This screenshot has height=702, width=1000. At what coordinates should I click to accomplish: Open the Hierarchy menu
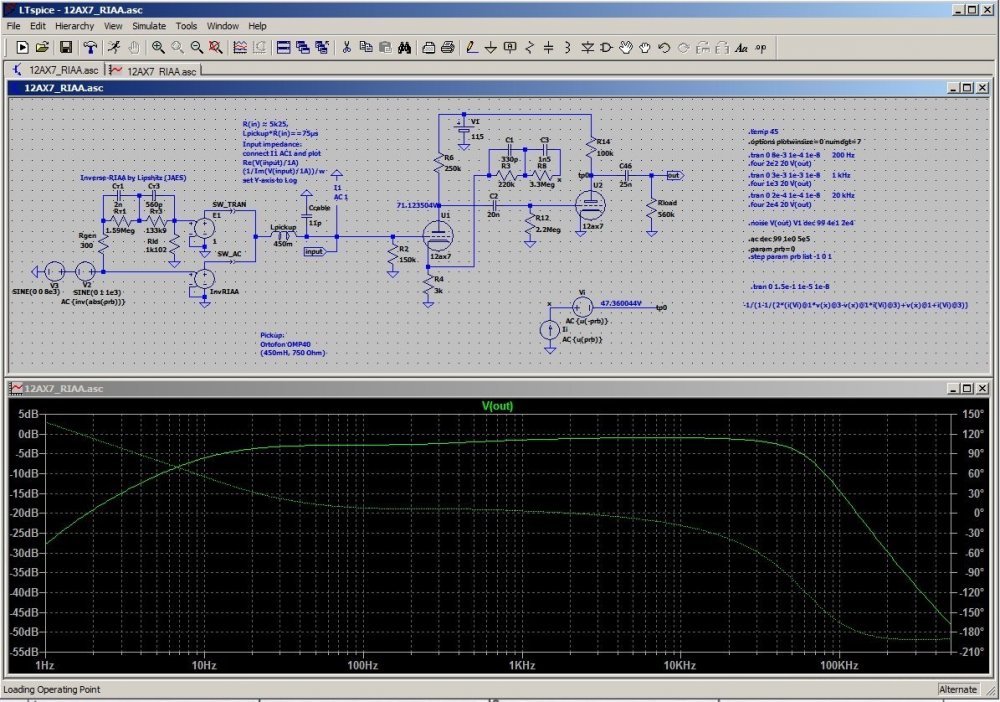pos(75,25)
